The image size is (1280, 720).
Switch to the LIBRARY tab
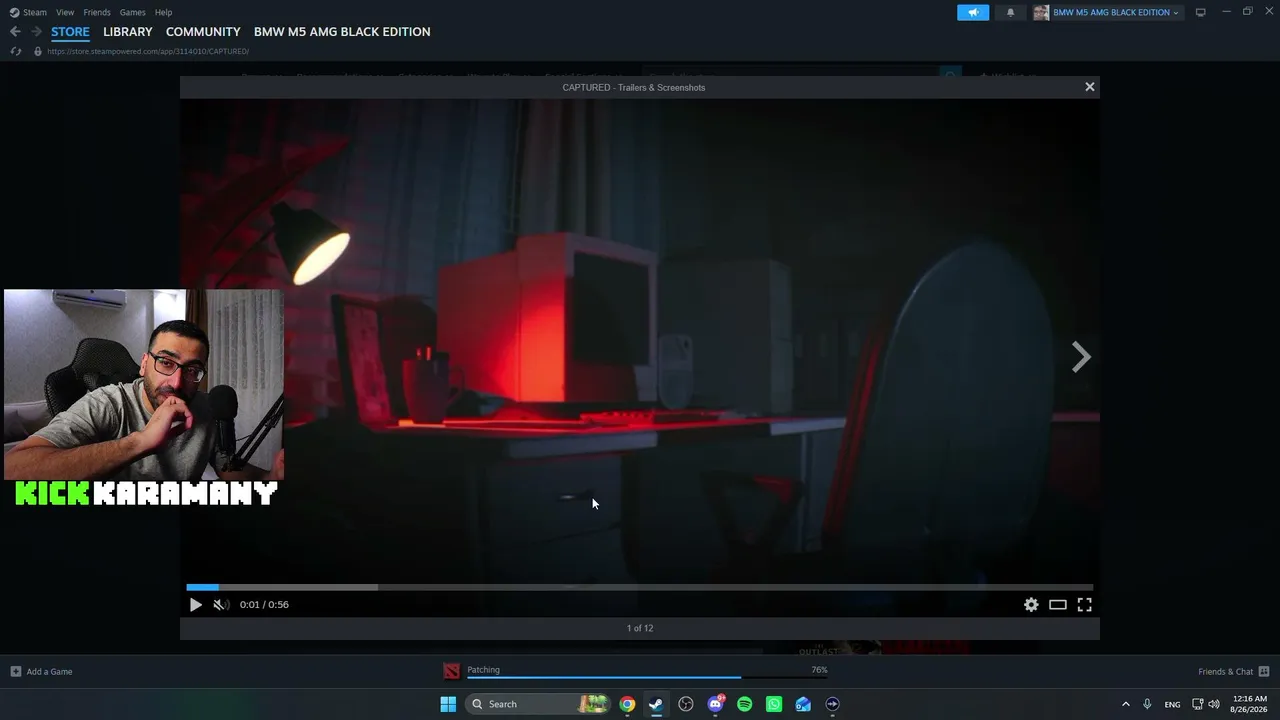point(128,32)
